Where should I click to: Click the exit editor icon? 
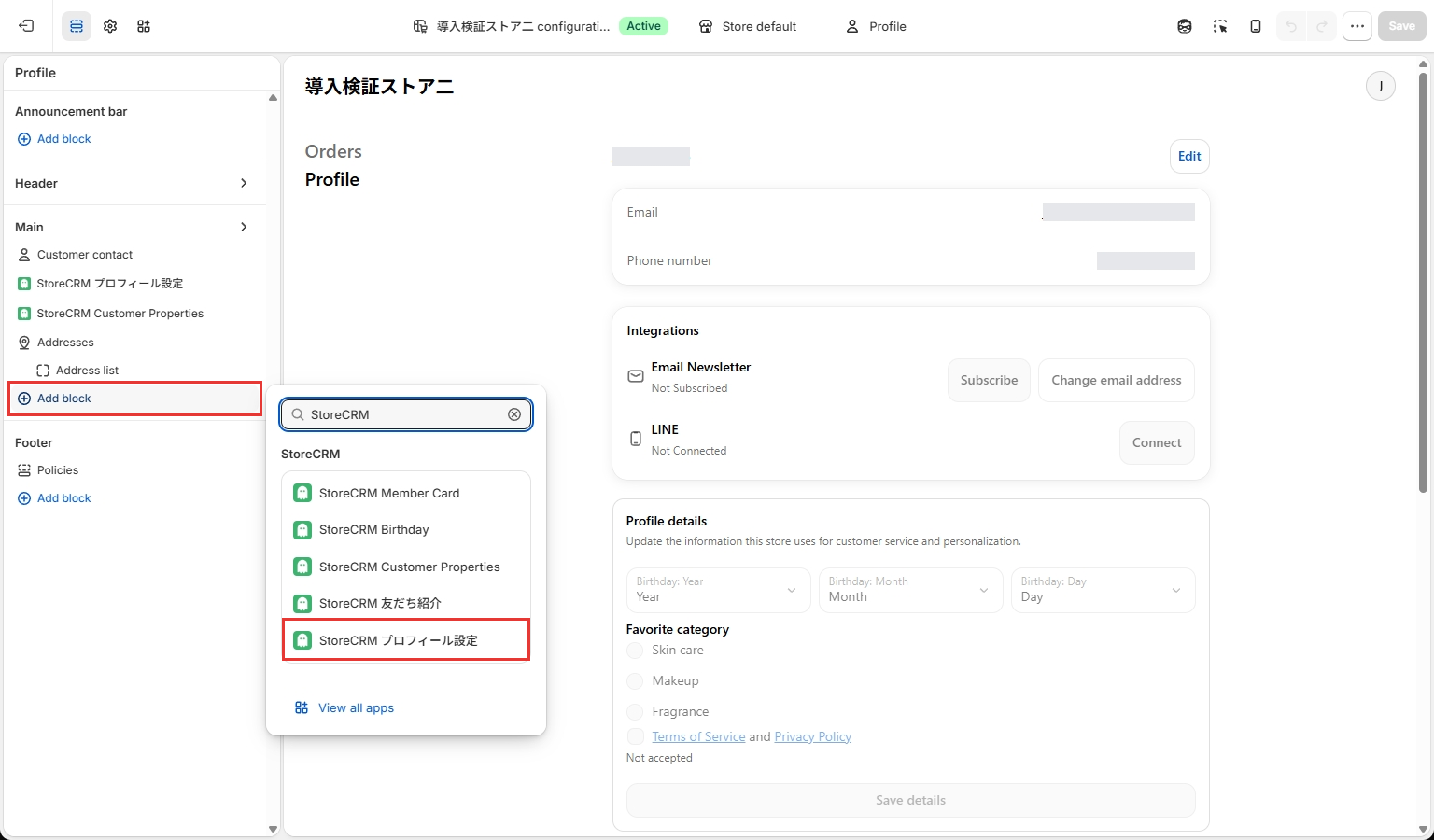click(26, 26)
